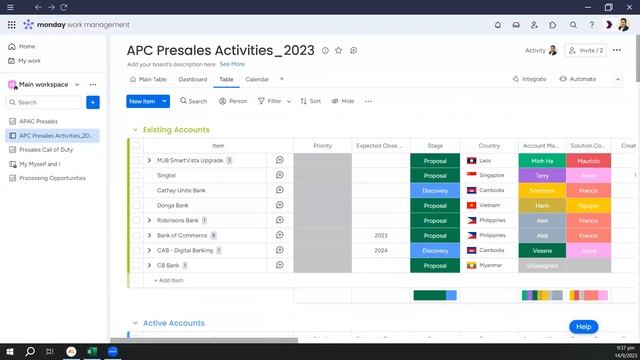Click blue plus button in sidebar
The image size is (640, 360).
[93, 102]
